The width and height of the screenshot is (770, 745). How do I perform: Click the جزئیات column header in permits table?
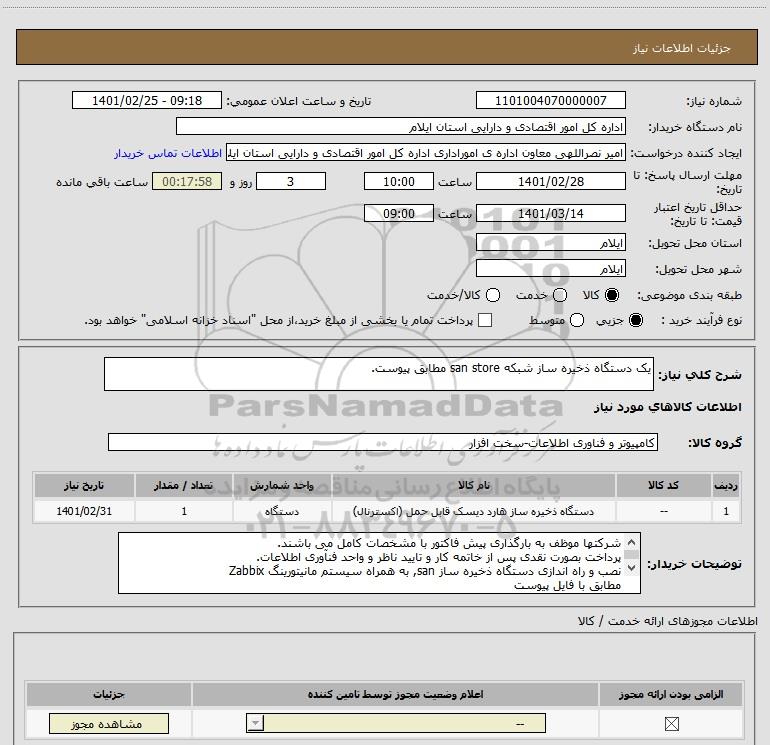click(109, 694)
